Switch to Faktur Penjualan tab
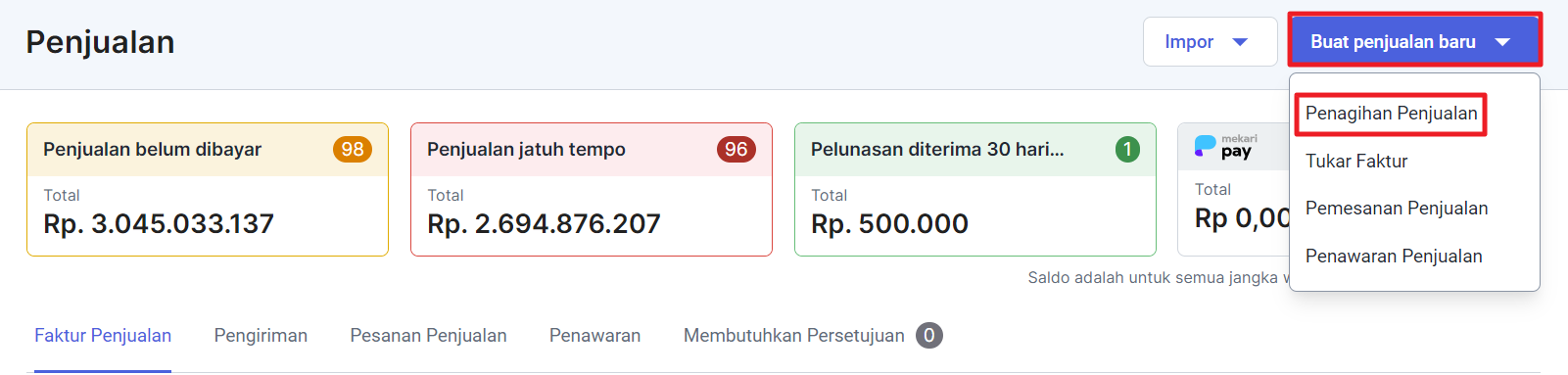Image resolution: width=1568 pixels, height=375 pixels. coord(103,336)
